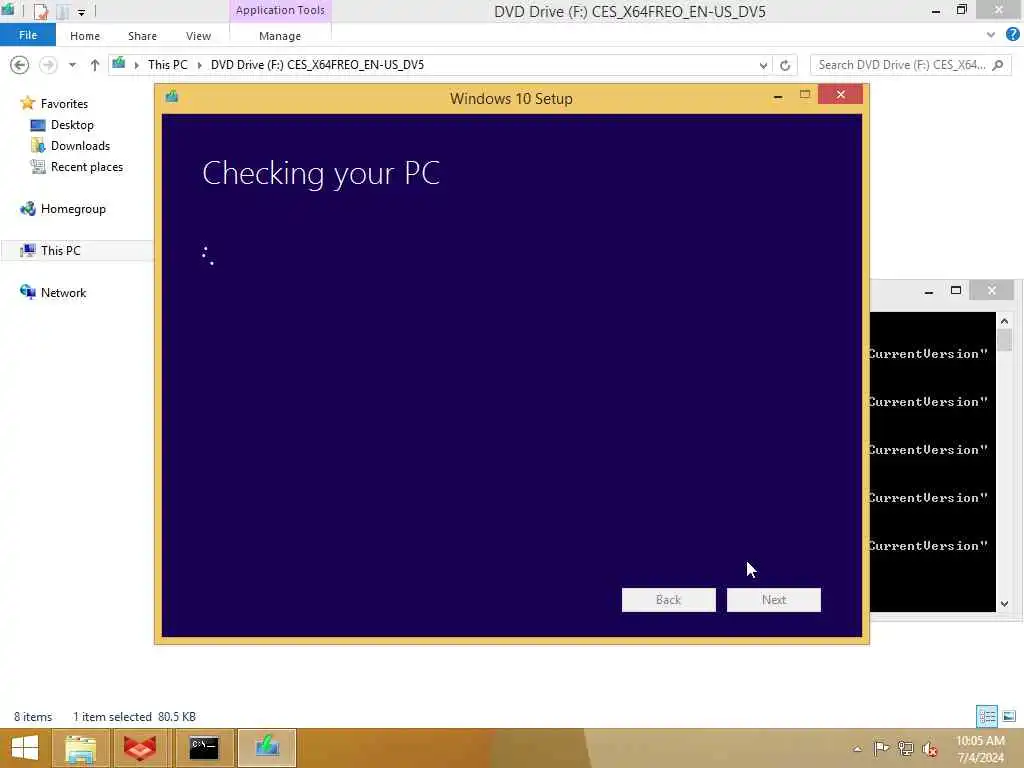Open Explorer Help question mark icon
This screenshot has width=1024, height=768.
point(1013,35)
